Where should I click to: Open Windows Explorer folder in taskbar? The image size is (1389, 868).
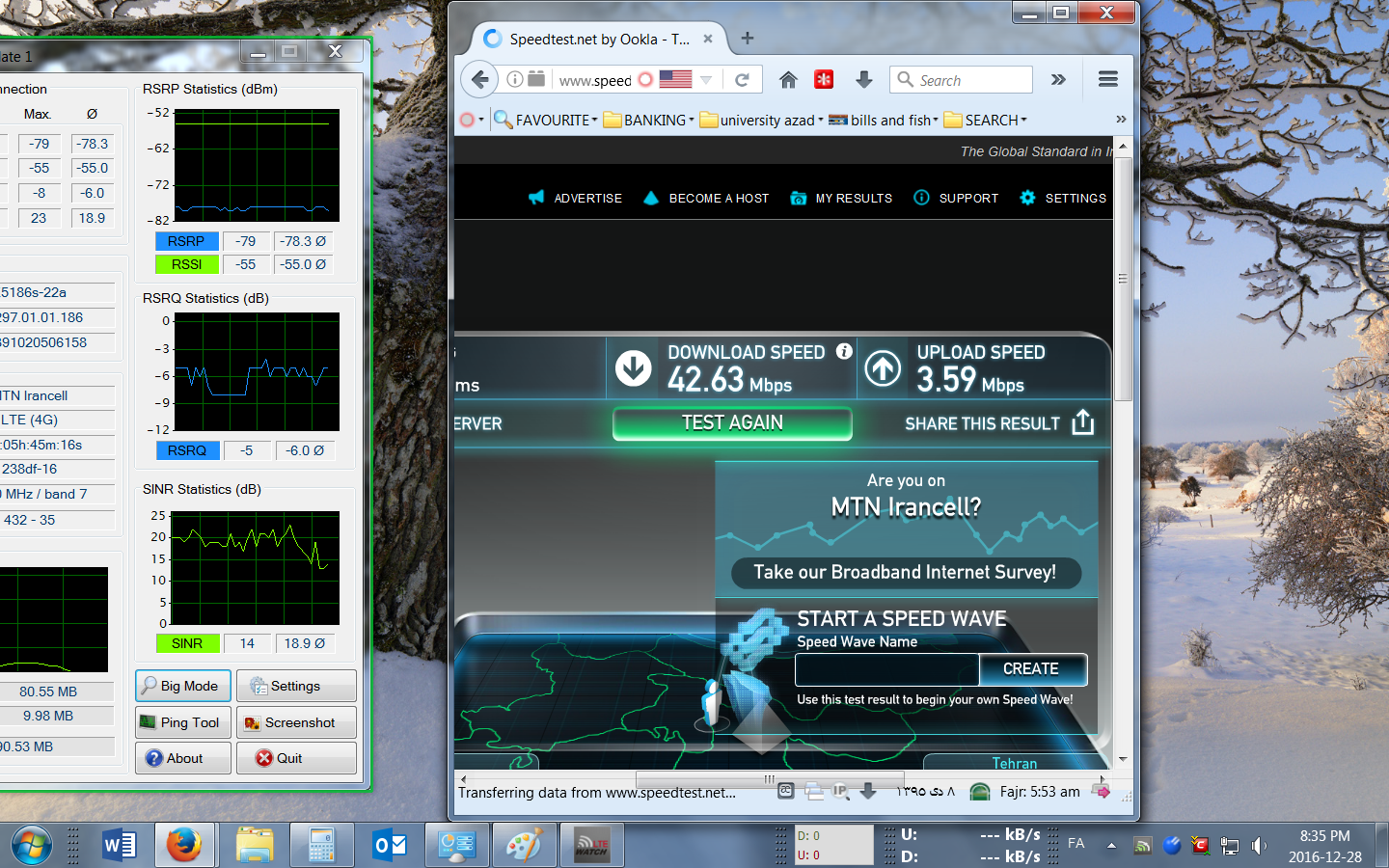[x=255, y=846]
